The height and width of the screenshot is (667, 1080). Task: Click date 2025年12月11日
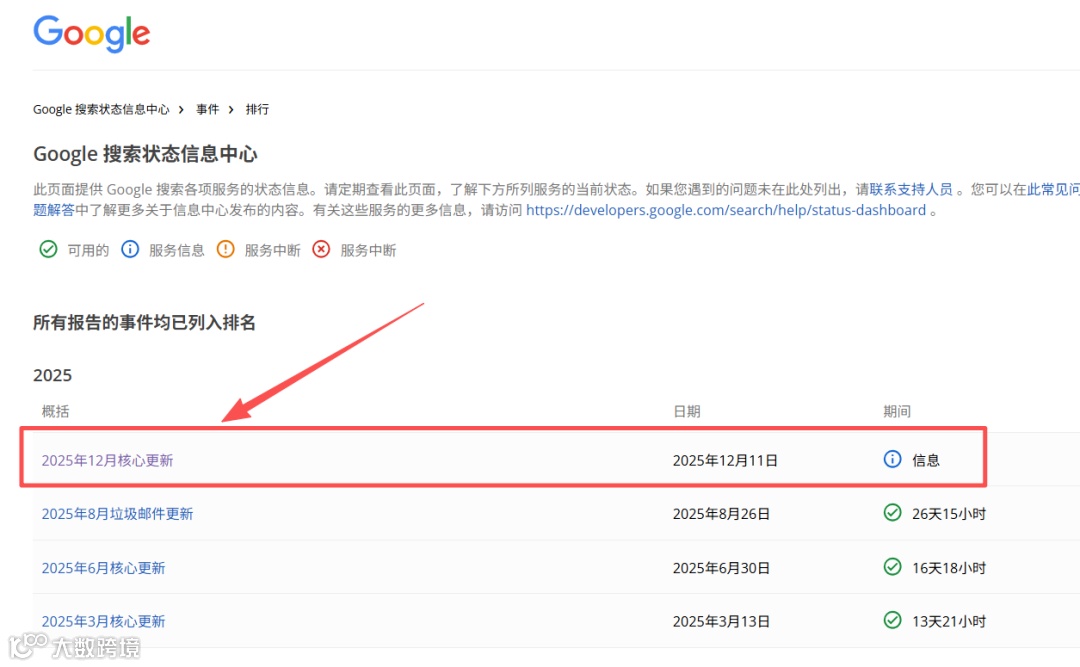tap(725, 460)
